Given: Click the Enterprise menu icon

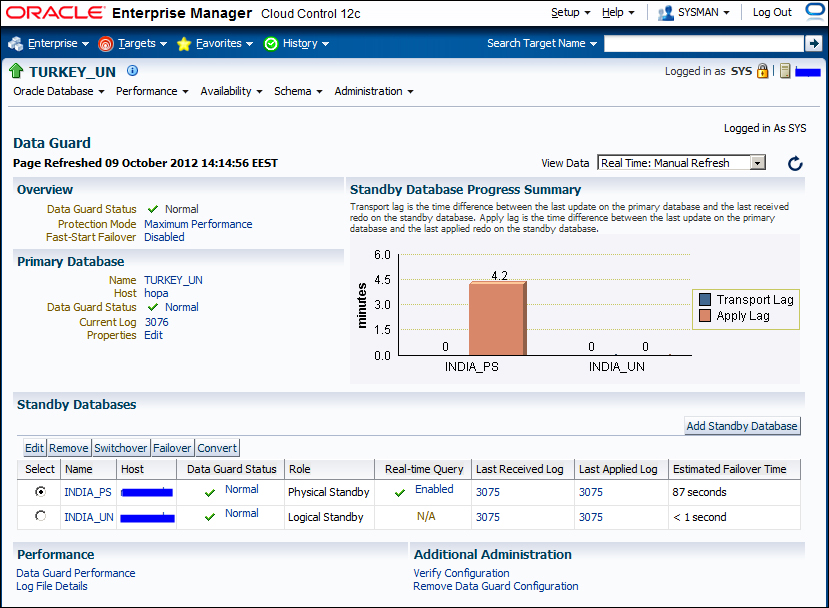Looking at the screenshot, I should point(15,44).
